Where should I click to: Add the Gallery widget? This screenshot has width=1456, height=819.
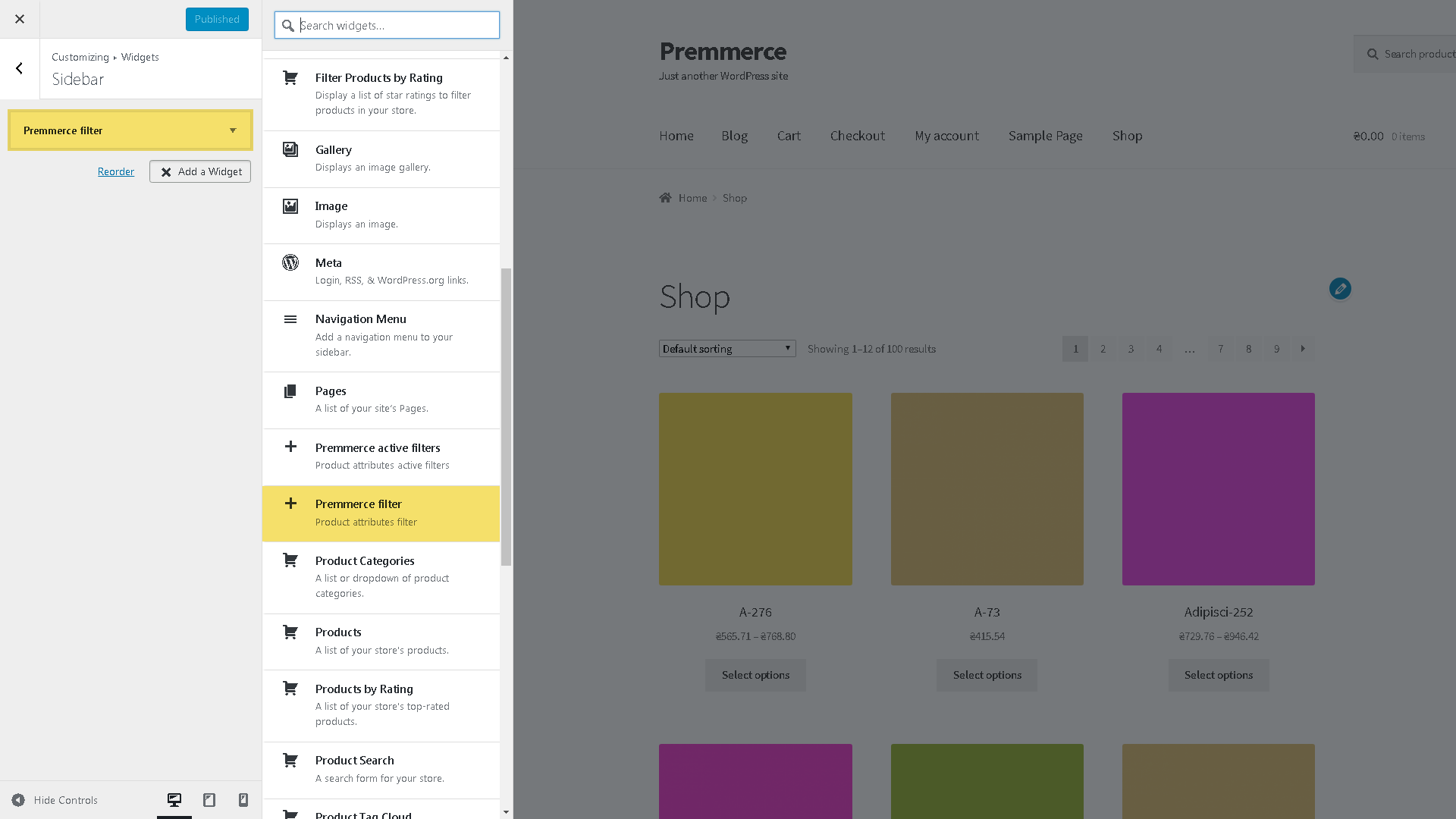click(381, 158)
